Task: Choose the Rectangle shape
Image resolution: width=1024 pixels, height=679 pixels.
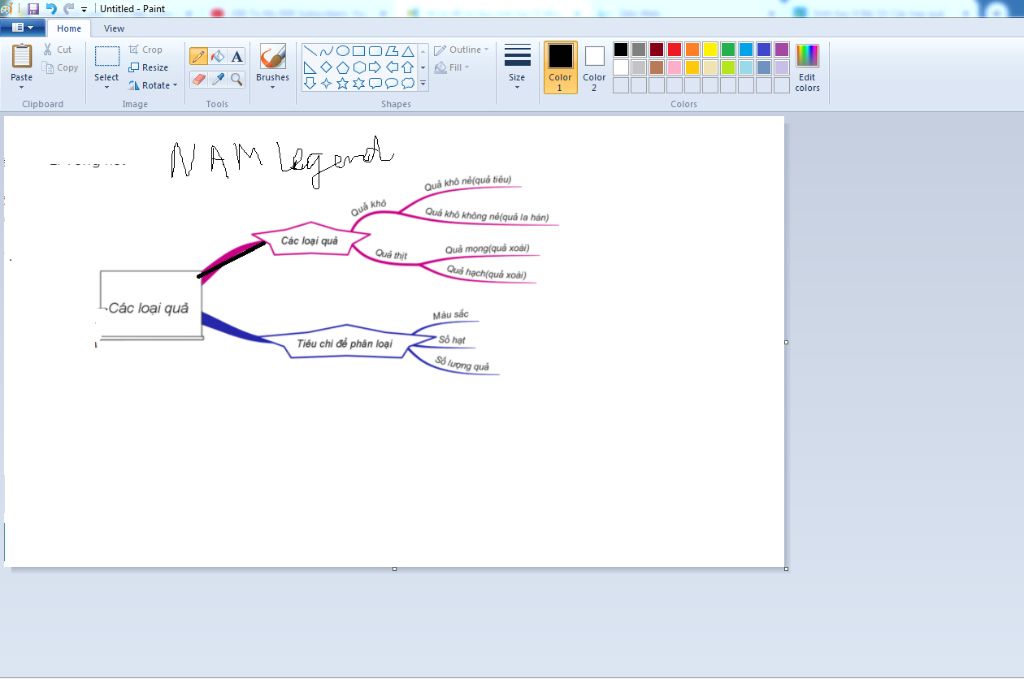Action: coord(359,51)
